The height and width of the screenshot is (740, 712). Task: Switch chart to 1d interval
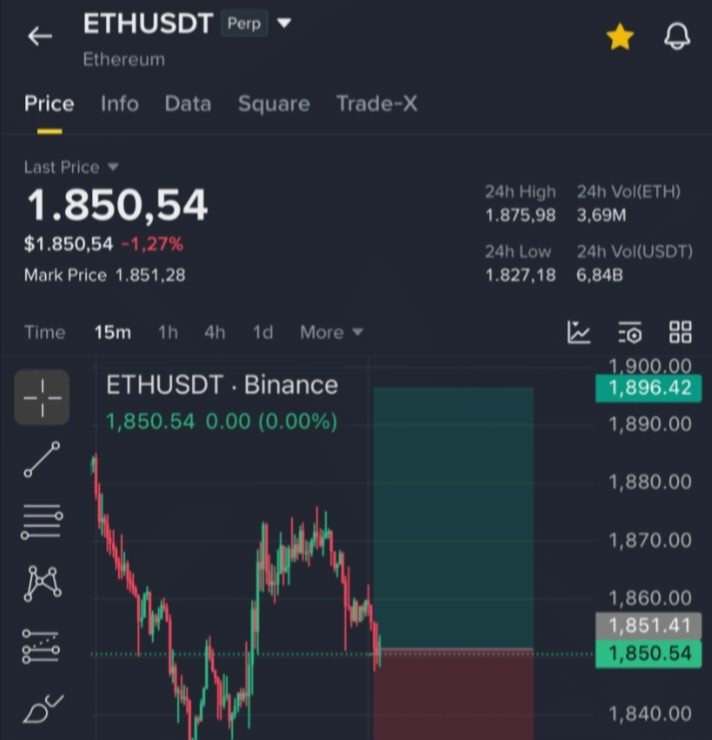click(x=263, y=332)
